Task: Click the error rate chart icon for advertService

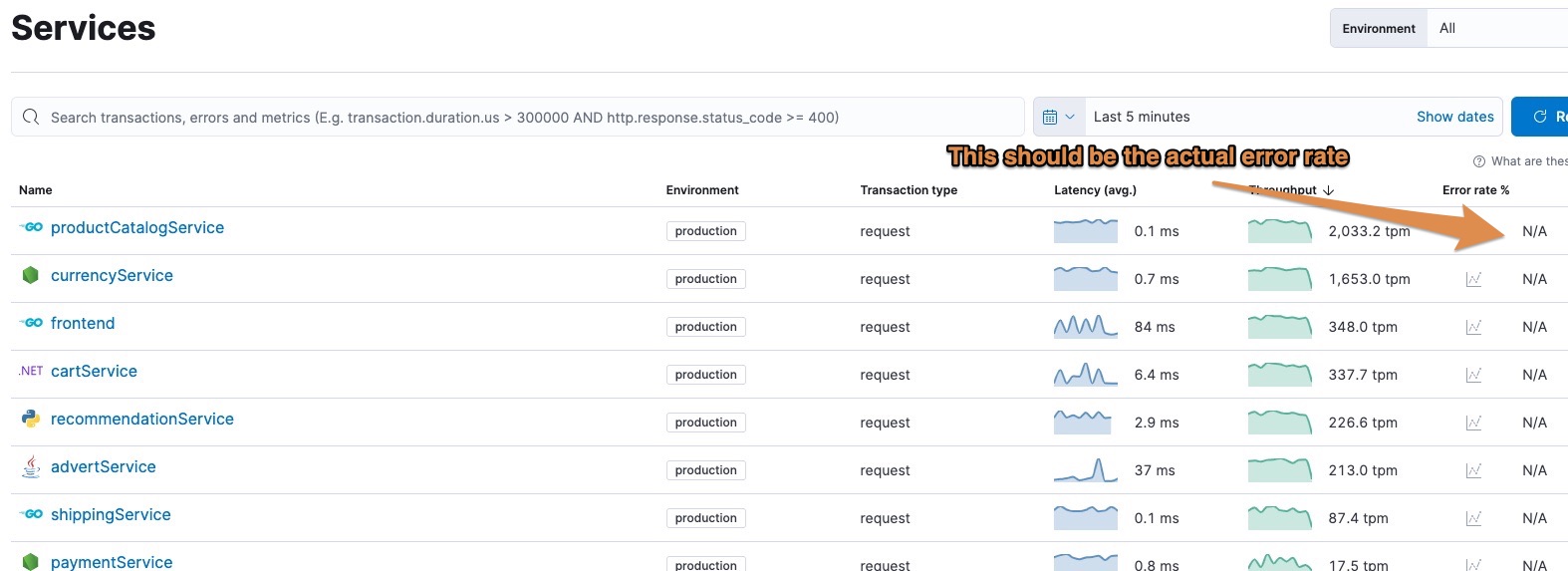Action: click(x=1473, y=470)
